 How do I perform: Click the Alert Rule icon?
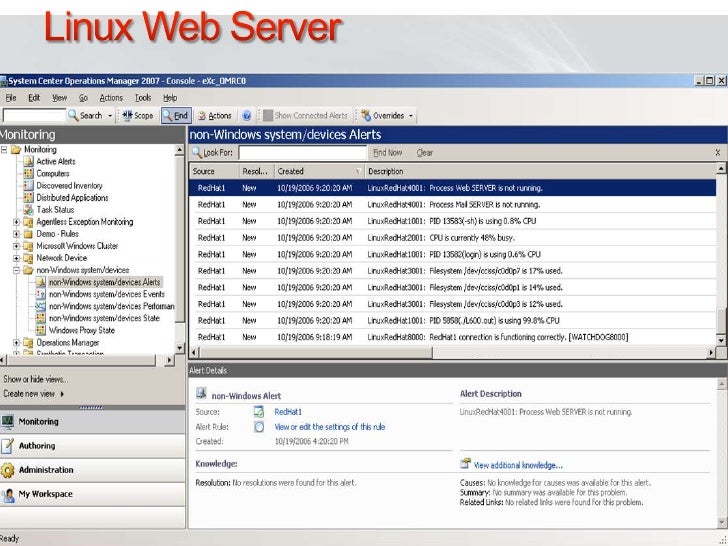tap(259, 427)
